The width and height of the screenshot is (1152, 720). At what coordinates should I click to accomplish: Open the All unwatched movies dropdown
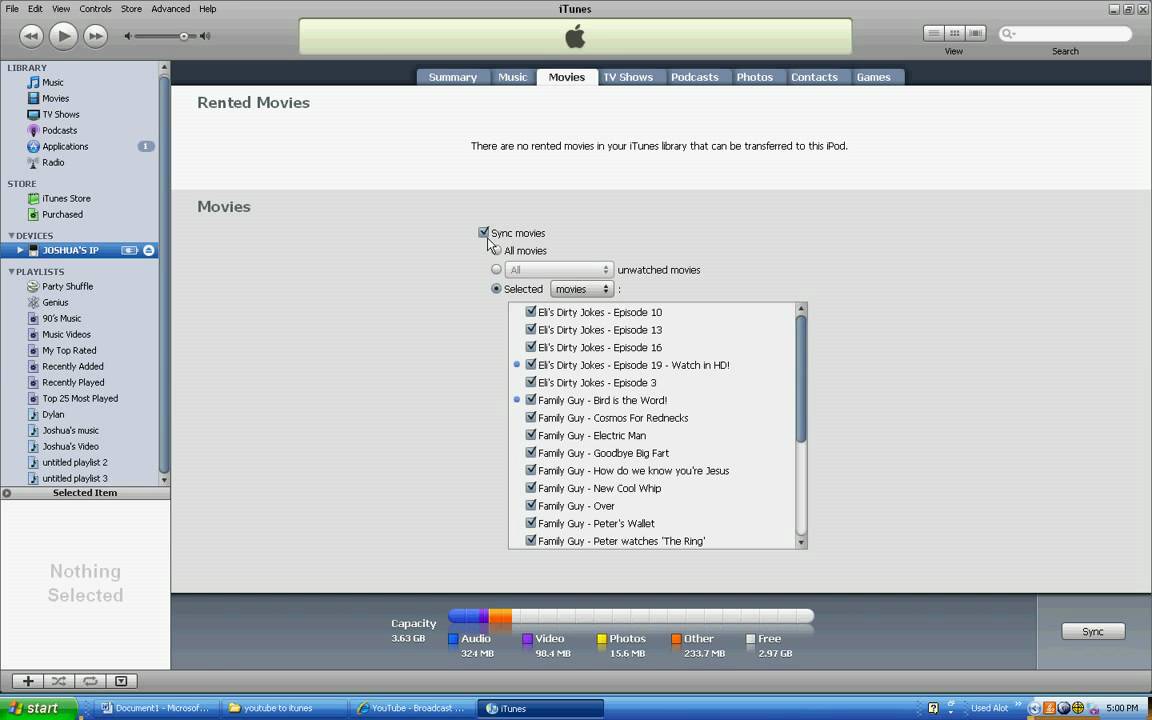[x=558, y=270]
